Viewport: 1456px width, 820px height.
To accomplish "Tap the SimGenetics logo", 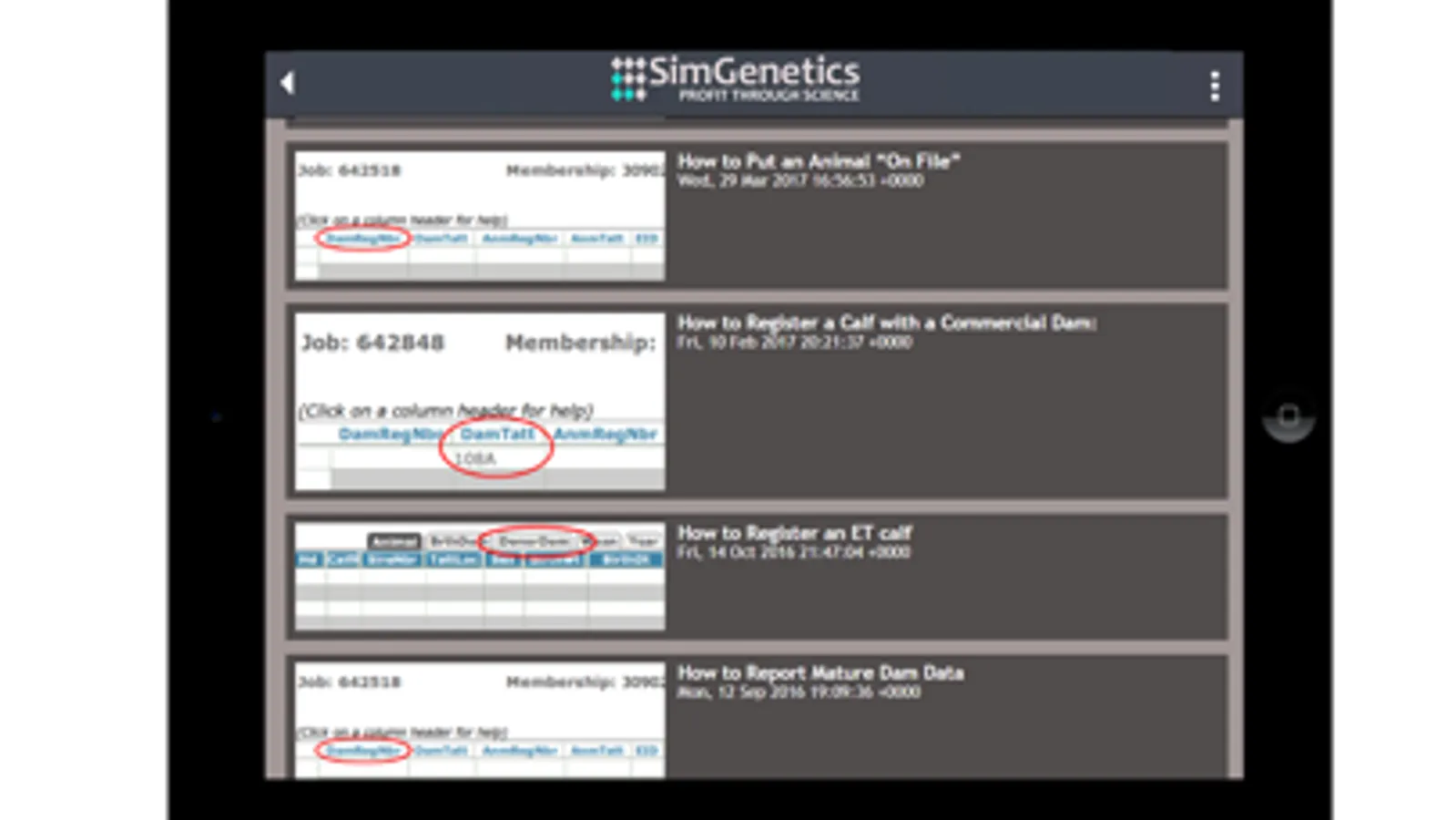I will tap(736, 78).
